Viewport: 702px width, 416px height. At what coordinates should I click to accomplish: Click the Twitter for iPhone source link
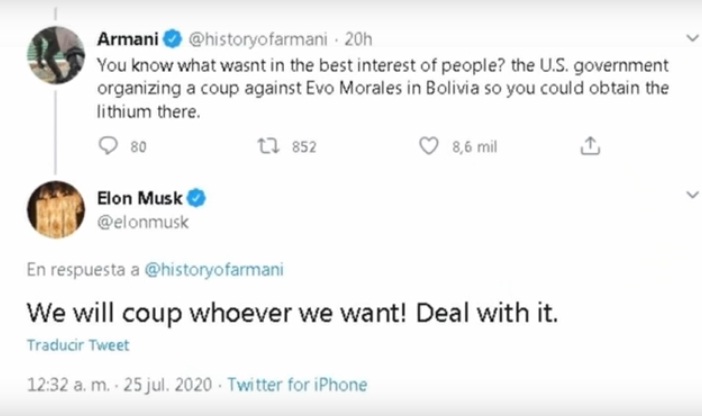pos(298,384)
